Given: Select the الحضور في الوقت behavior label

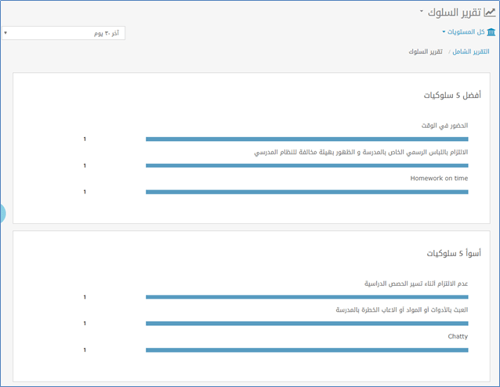Looking at the screenshot, I should click(x=445, y=126).
